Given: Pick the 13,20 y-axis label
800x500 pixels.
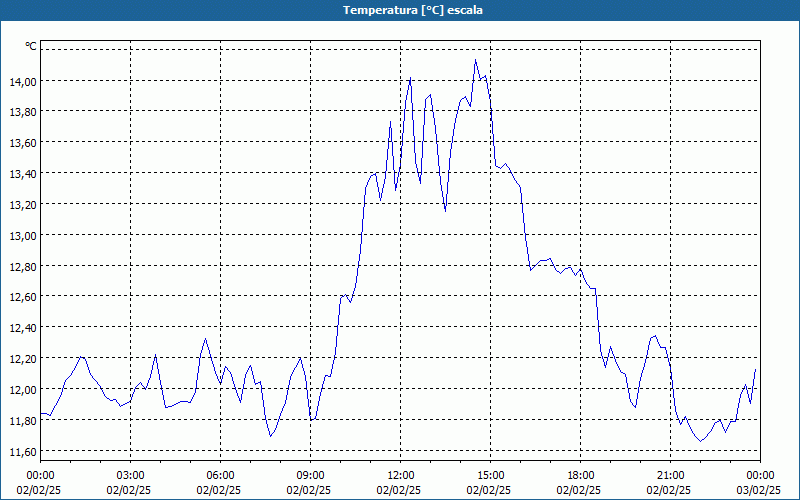Looking at the screenshot, I should tap(23, 205).
